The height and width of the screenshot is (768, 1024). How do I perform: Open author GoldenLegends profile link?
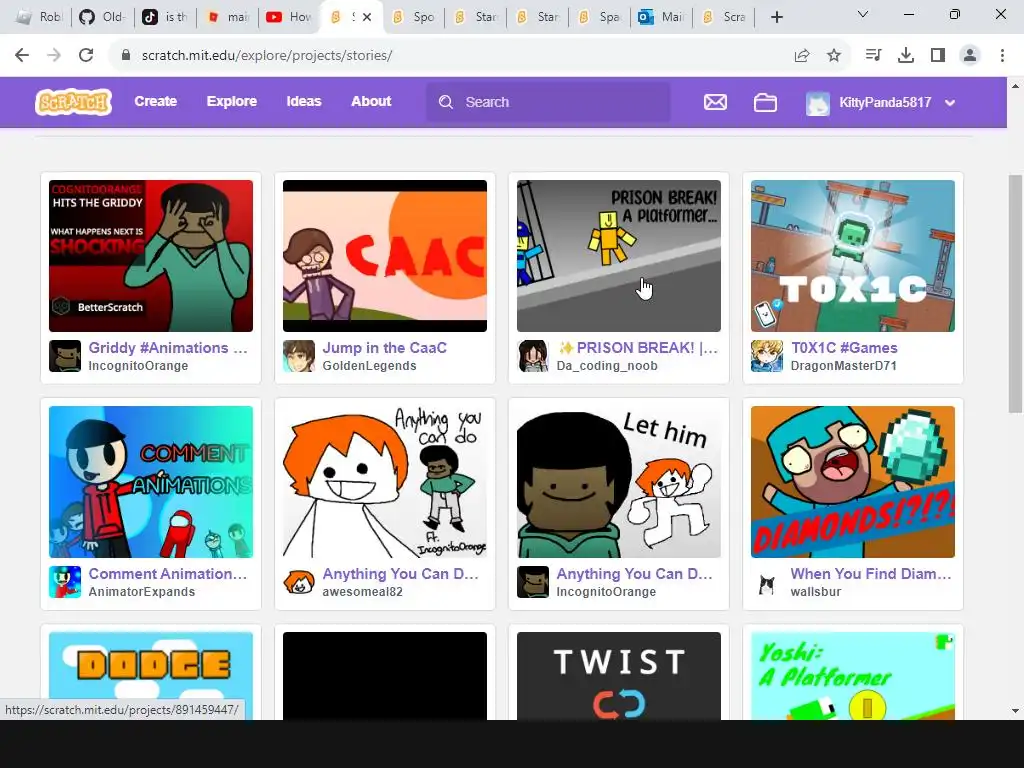pos(369,366)
